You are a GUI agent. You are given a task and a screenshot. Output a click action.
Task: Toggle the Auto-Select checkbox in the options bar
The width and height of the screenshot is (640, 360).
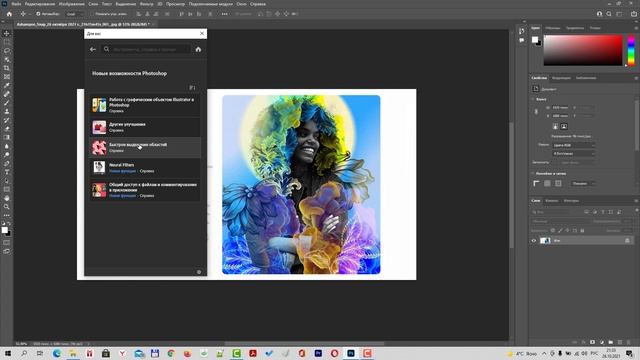tap(38, 14)
